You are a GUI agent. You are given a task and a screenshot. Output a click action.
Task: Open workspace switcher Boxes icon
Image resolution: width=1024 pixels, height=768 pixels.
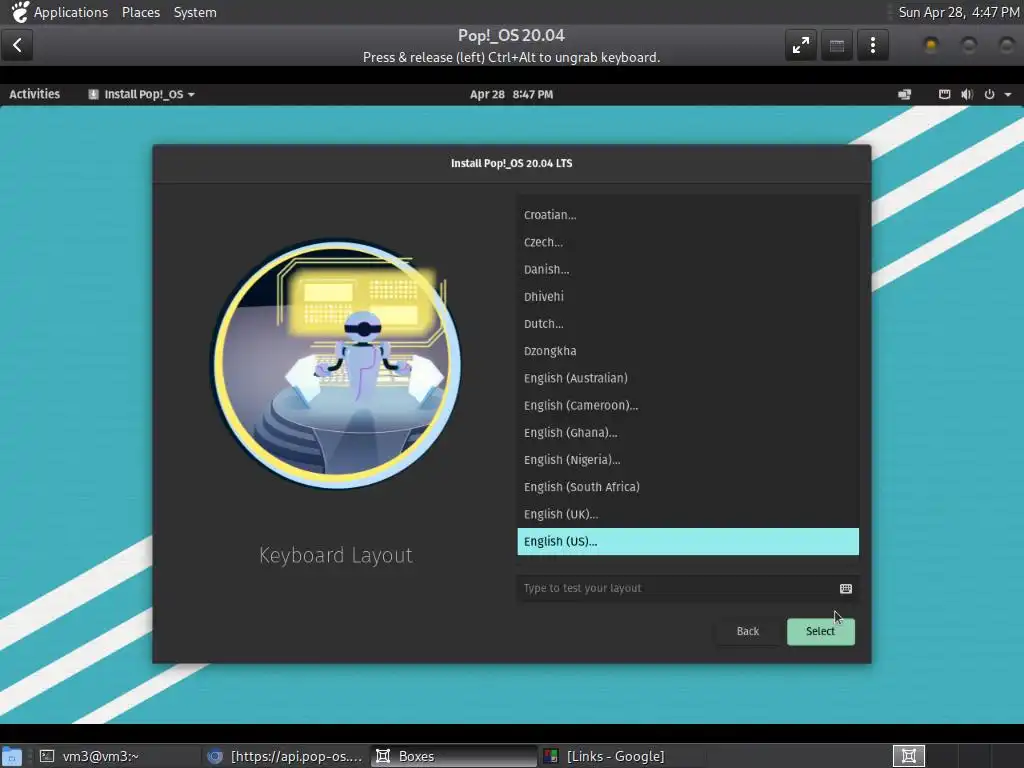908,756
